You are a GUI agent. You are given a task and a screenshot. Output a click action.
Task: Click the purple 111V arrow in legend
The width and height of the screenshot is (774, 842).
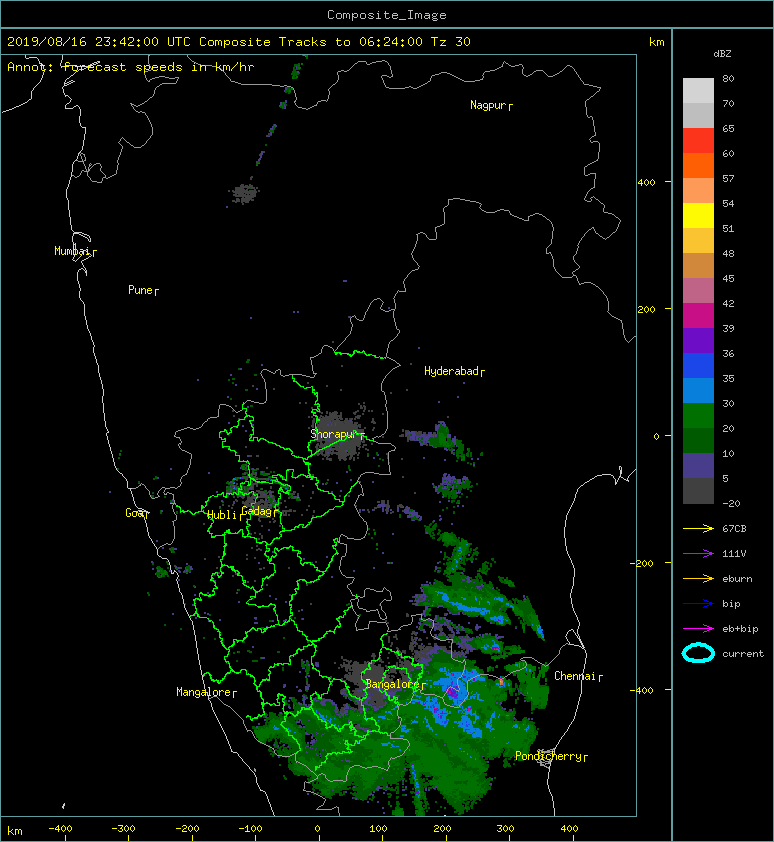coord(698,553)
